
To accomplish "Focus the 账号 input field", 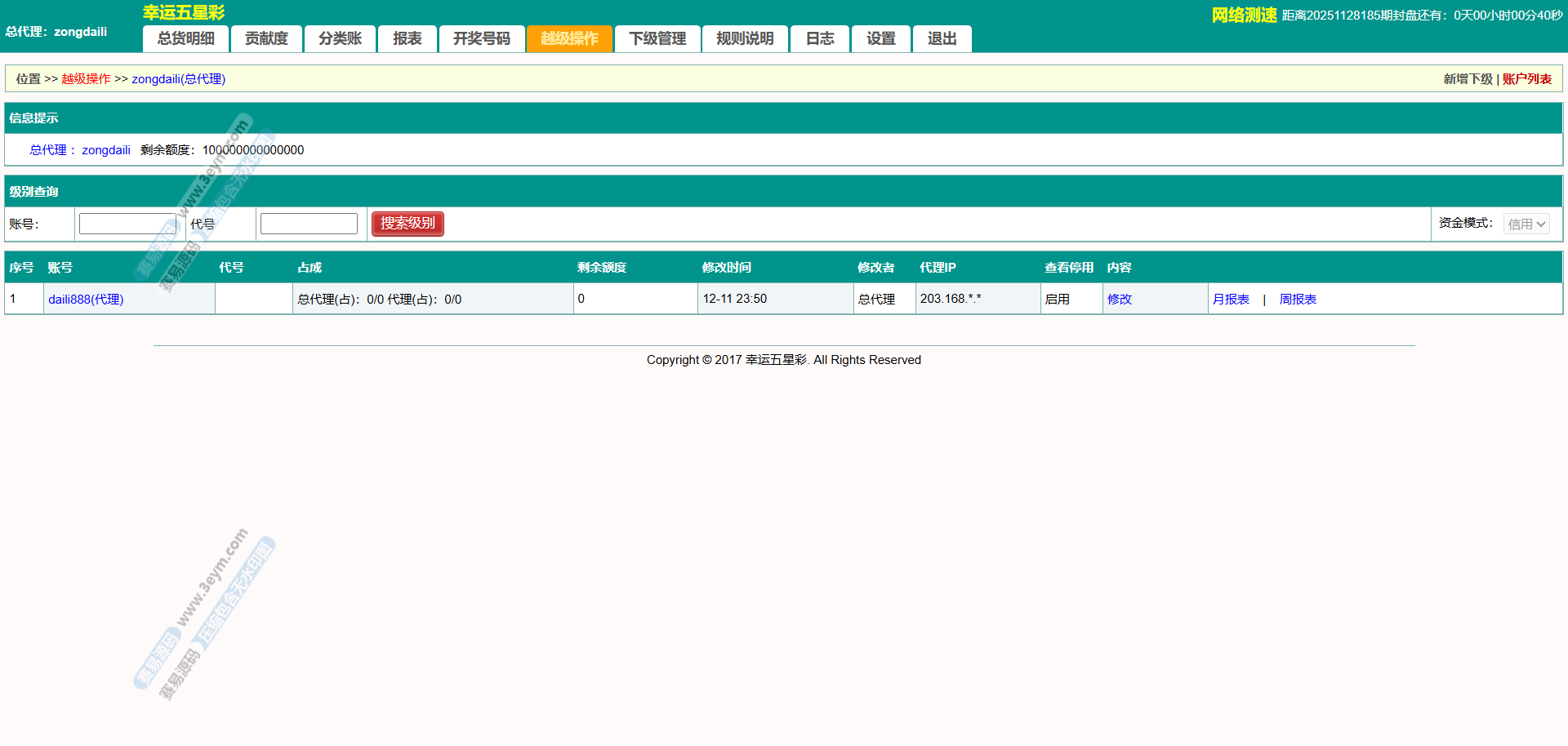I will (x=127, y=224).
